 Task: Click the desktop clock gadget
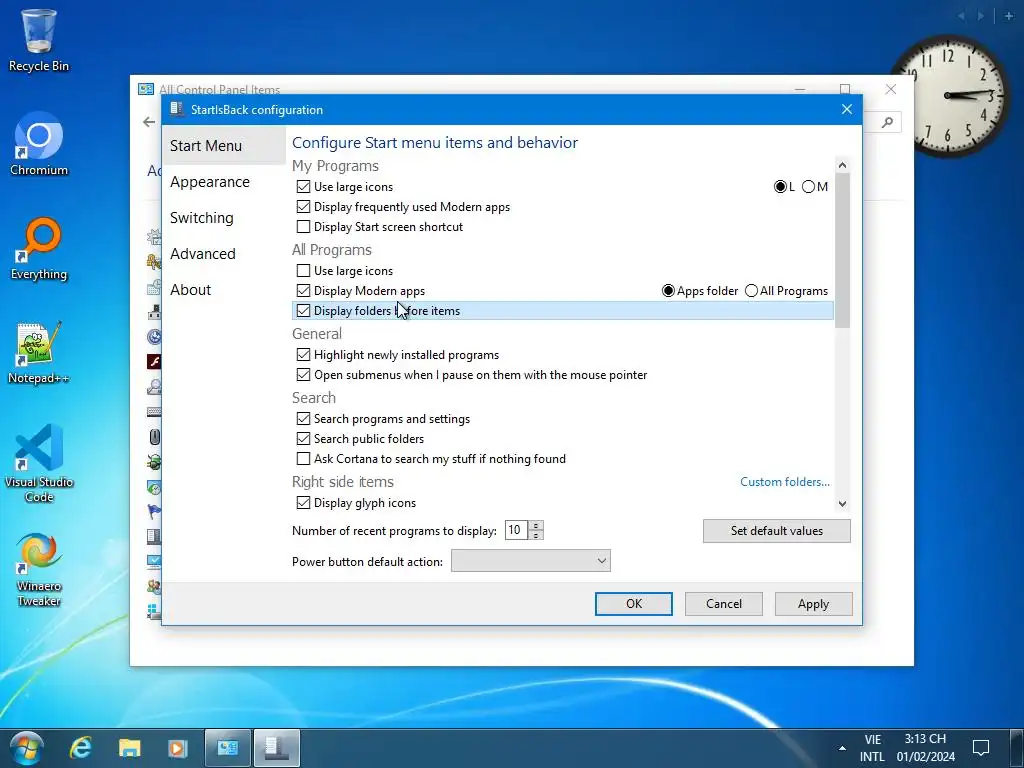coord(948,95)
